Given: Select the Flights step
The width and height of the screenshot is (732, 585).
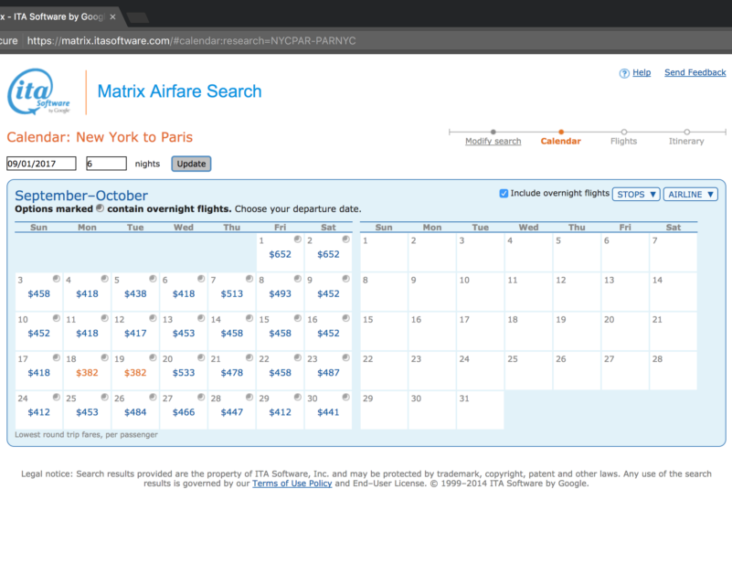Looking at the screenshot, I should click(x=624, y=141).
